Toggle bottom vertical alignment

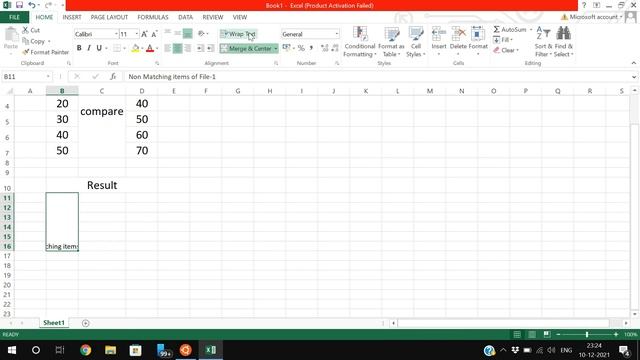pyautogui.click(x=187, y=34)
